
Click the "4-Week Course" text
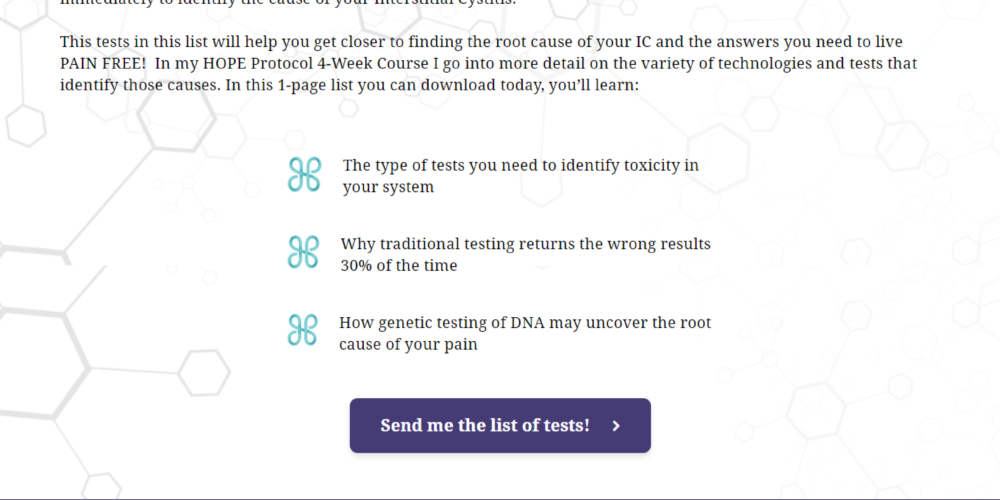pos(353,64)
